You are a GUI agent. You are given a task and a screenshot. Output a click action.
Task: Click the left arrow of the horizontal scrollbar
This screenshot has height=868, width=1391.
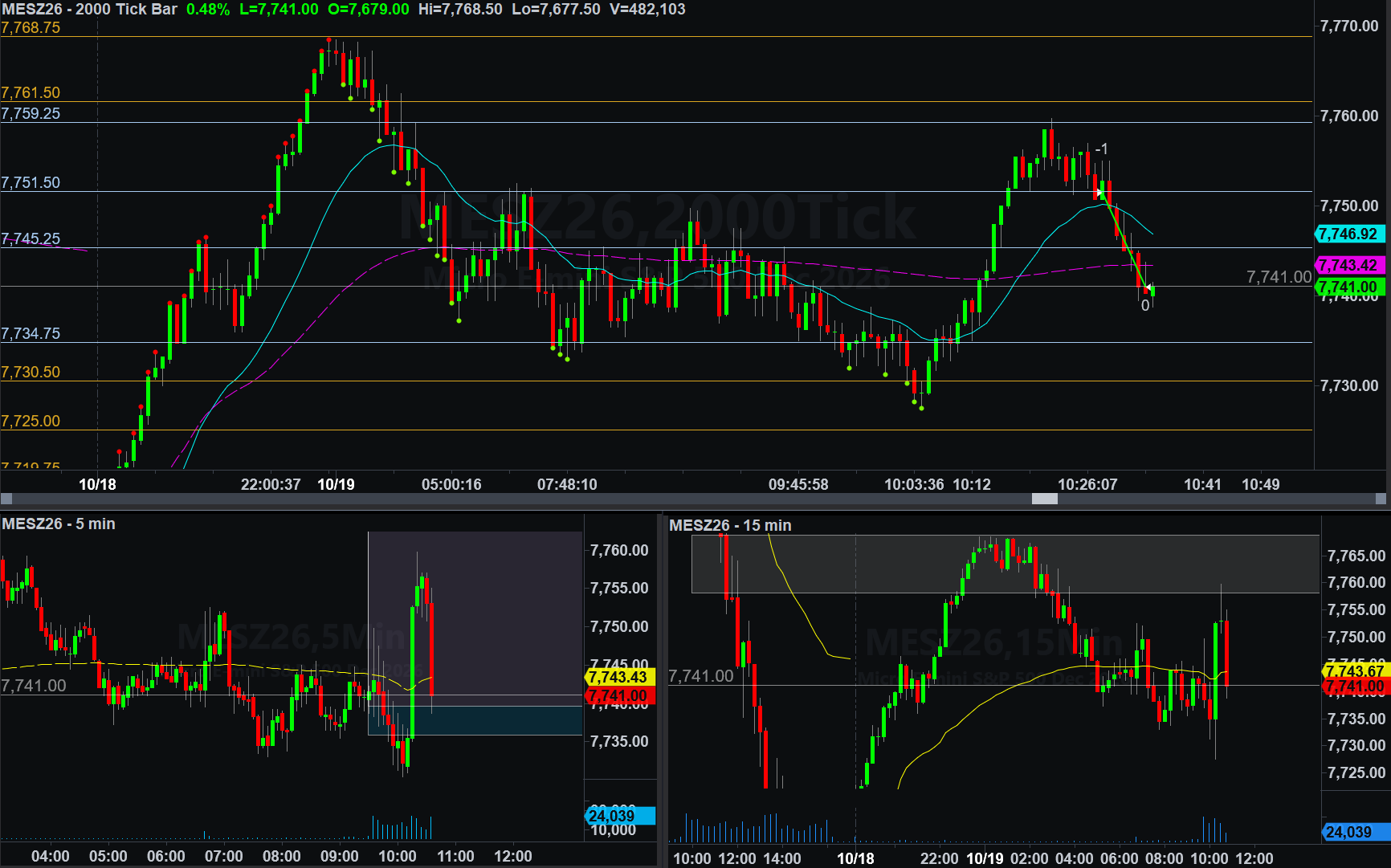click(6, 499)
